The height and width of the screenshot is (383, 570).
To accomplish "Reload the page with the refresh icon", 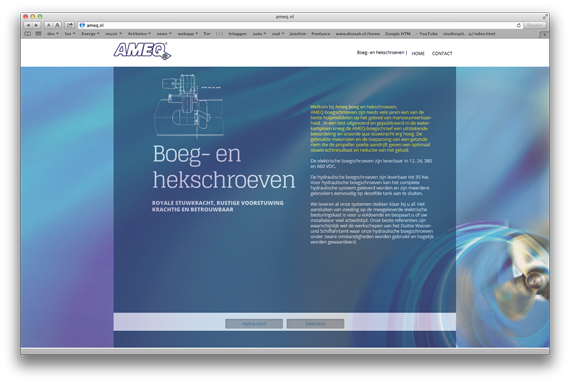I will (x=518, y=25).
